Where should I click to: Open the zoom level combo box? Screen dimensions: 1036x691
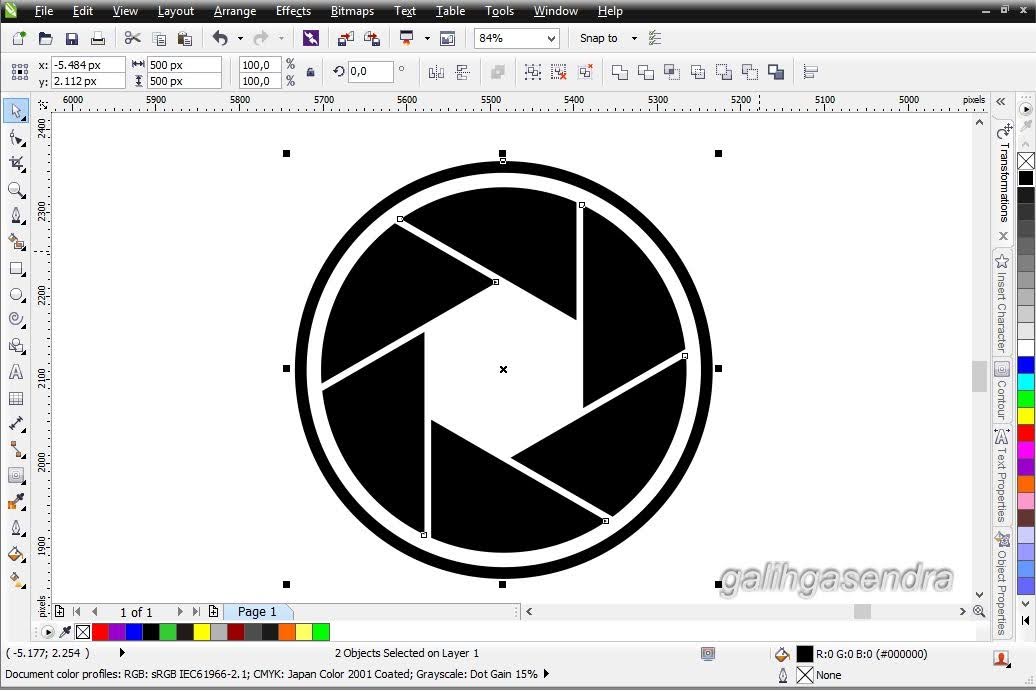(x=515, y=38)
